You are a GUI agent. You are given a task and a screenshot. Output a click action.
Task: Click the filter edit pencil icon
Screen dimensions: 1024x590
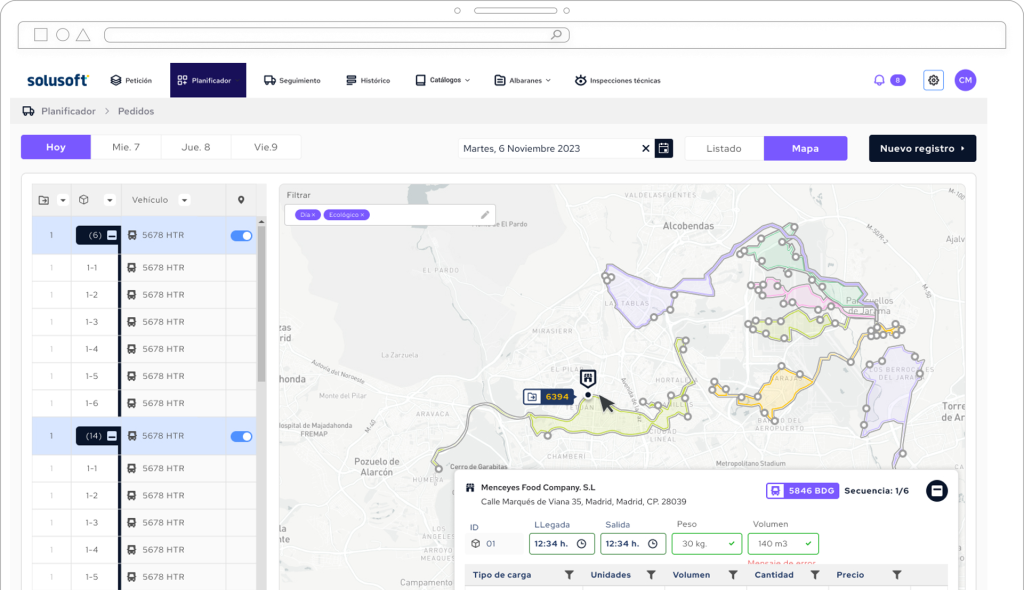tap(485, 214)
